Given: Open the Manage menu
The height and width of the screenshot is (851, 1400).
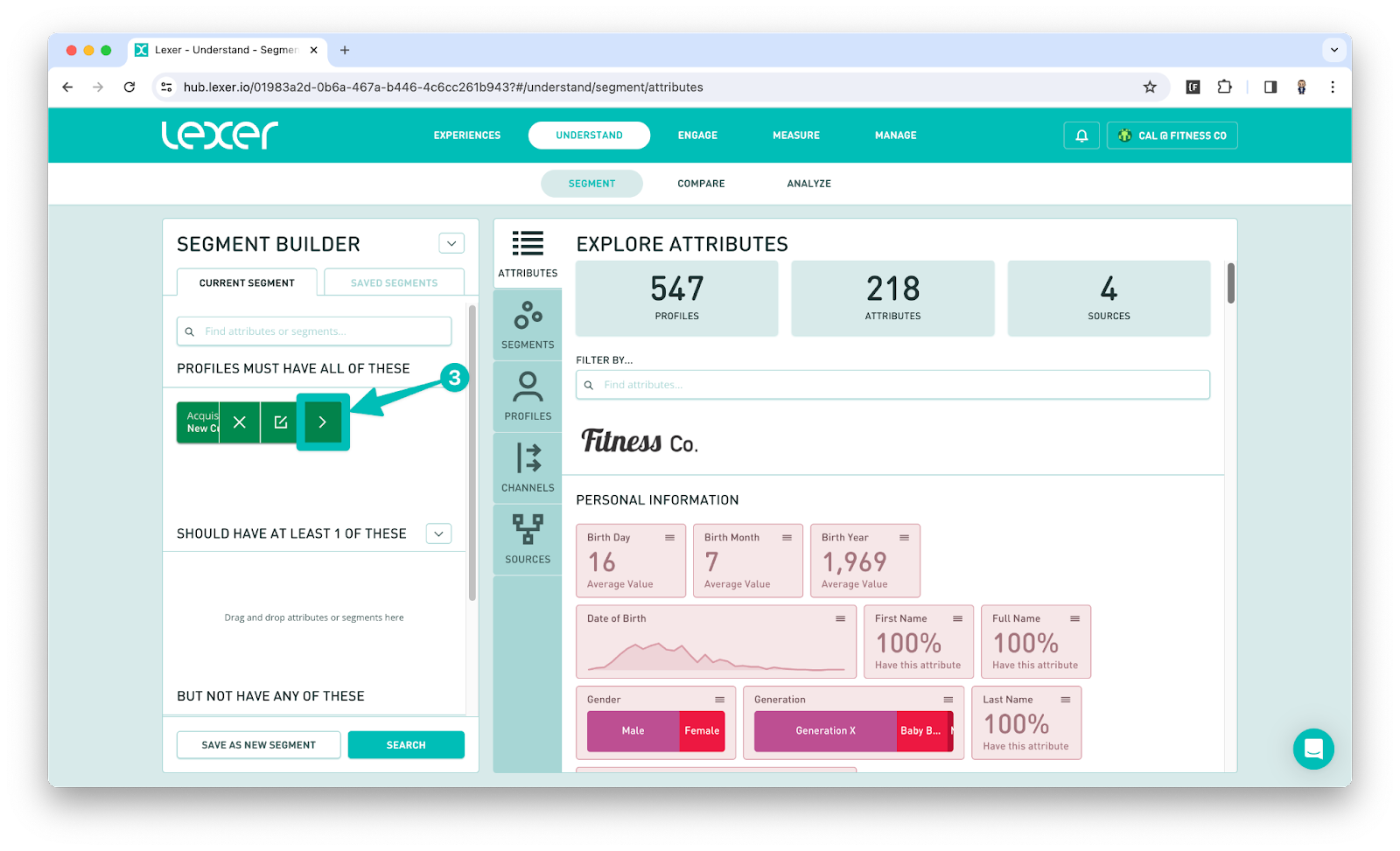Looking at the screenshot, I should (896, 136).
